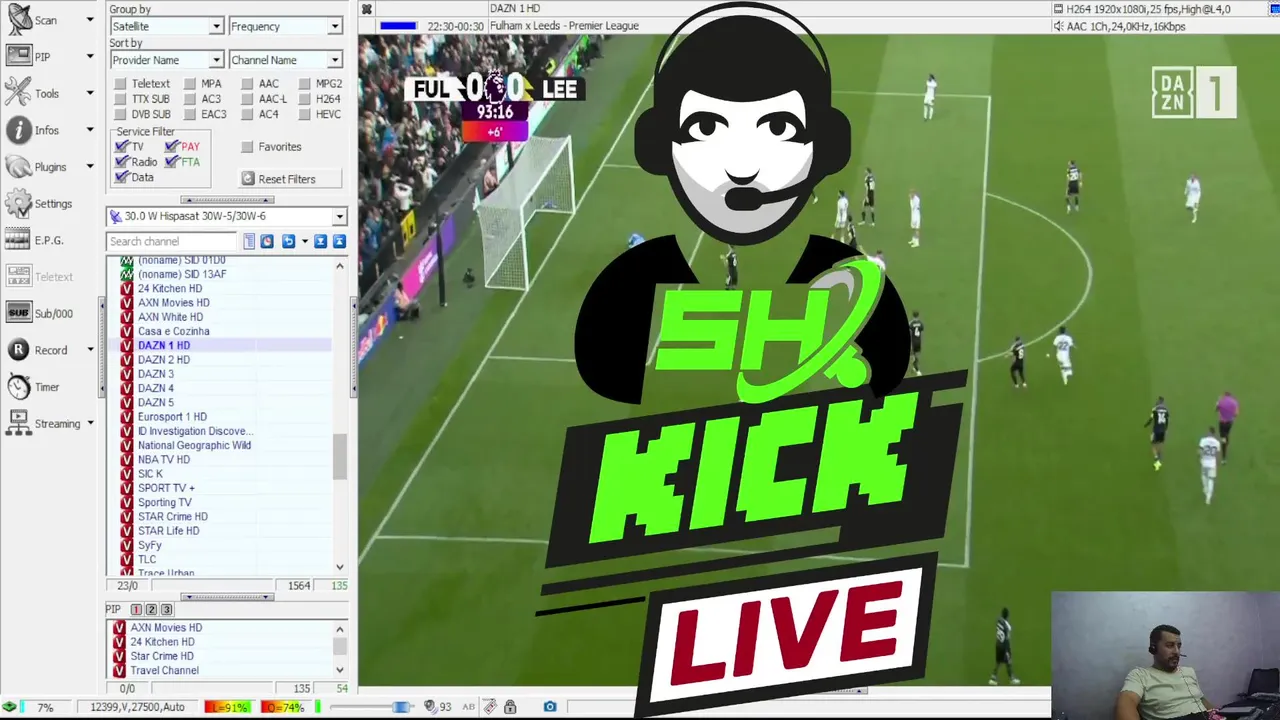Uncheck the FTA service filter
Image resolution: width=1280 pixels, height=720 pixels.
(172, 162)
